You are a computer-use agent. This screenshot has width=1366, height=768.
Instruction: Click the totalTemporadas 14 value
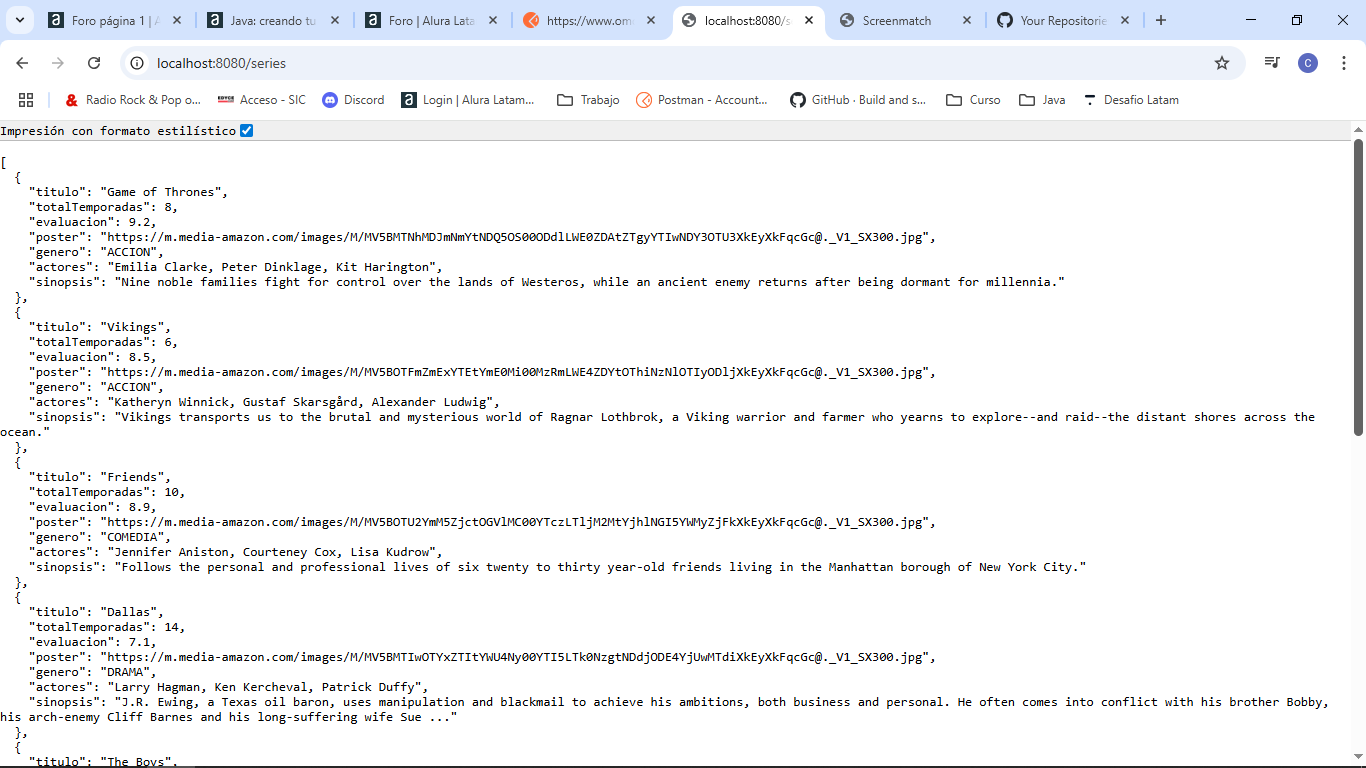(x=171, y=627)
